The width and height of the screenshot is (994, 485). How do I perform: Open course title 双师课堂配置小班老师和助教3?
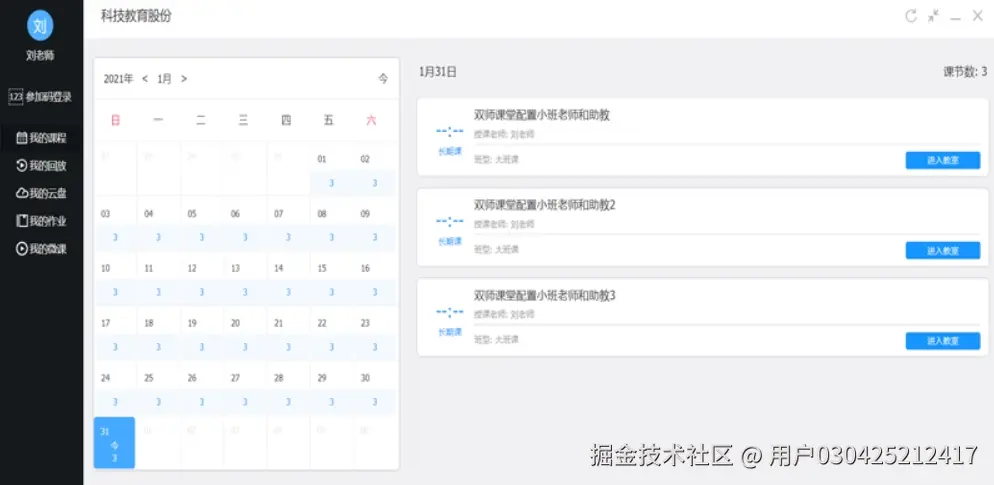[x=545, y=295]
